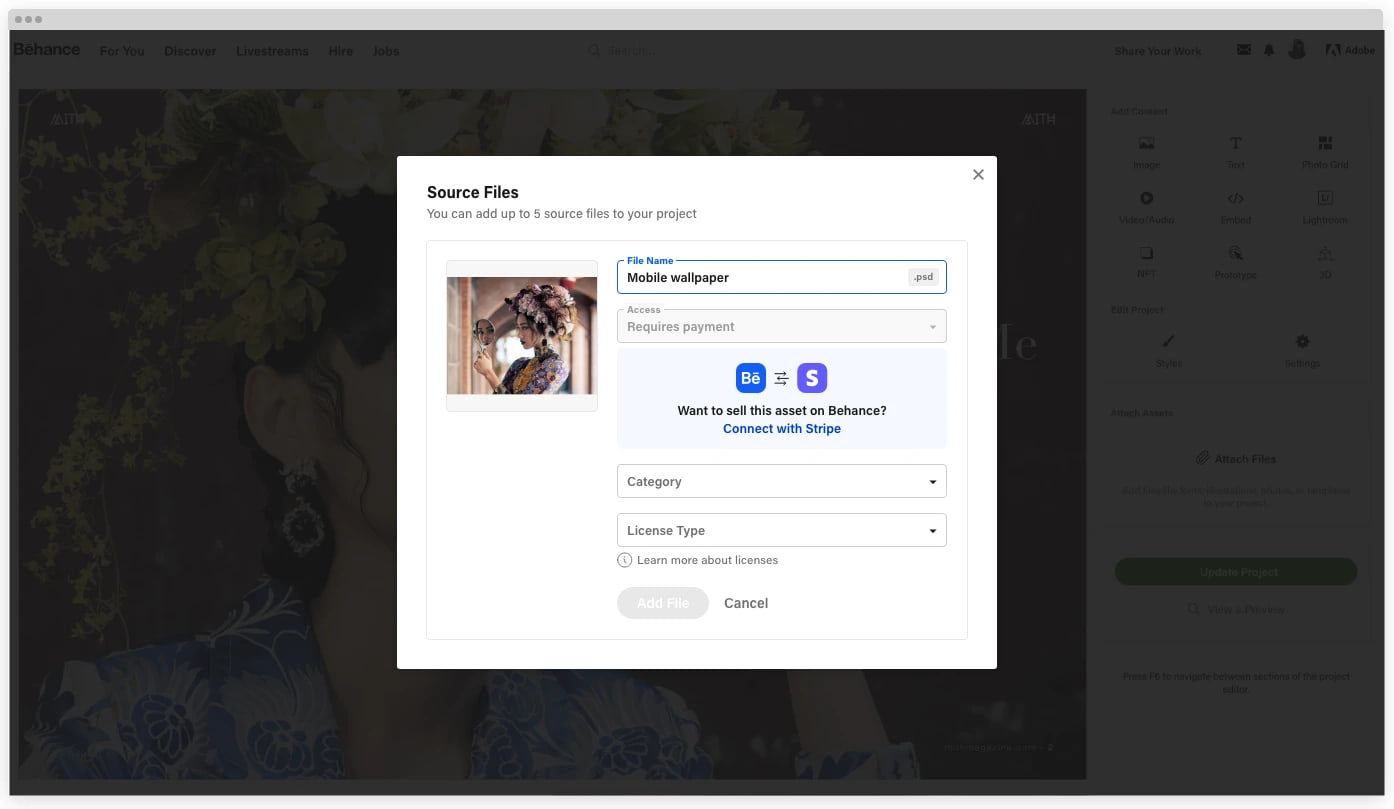Add Lightroom content icon
The height and width of the screenshot is (809, 1394).
coord(1325,199)
